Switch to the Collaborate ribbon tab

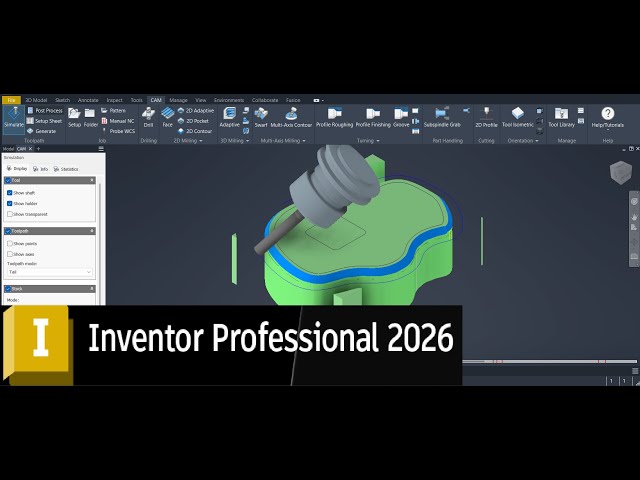265,100
